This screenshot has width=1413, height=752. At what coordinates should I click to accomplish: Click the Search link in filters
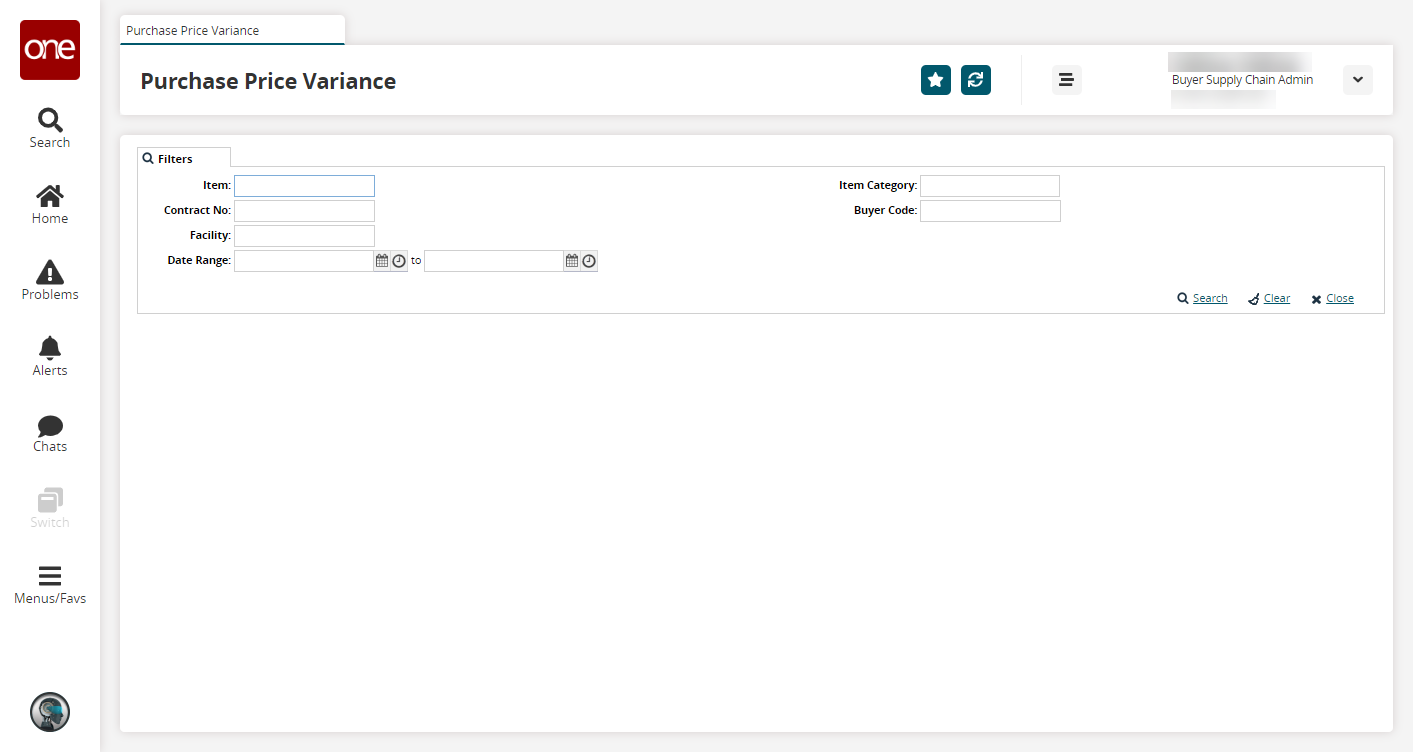coord(1209,299)
